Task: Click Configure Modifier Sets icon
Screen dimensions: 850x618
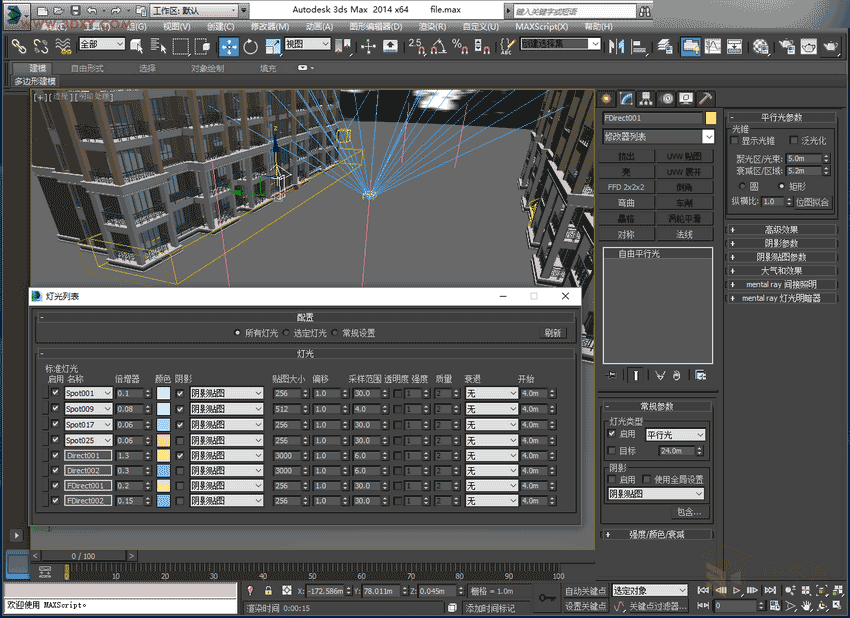Action: (x=701, y=375)
